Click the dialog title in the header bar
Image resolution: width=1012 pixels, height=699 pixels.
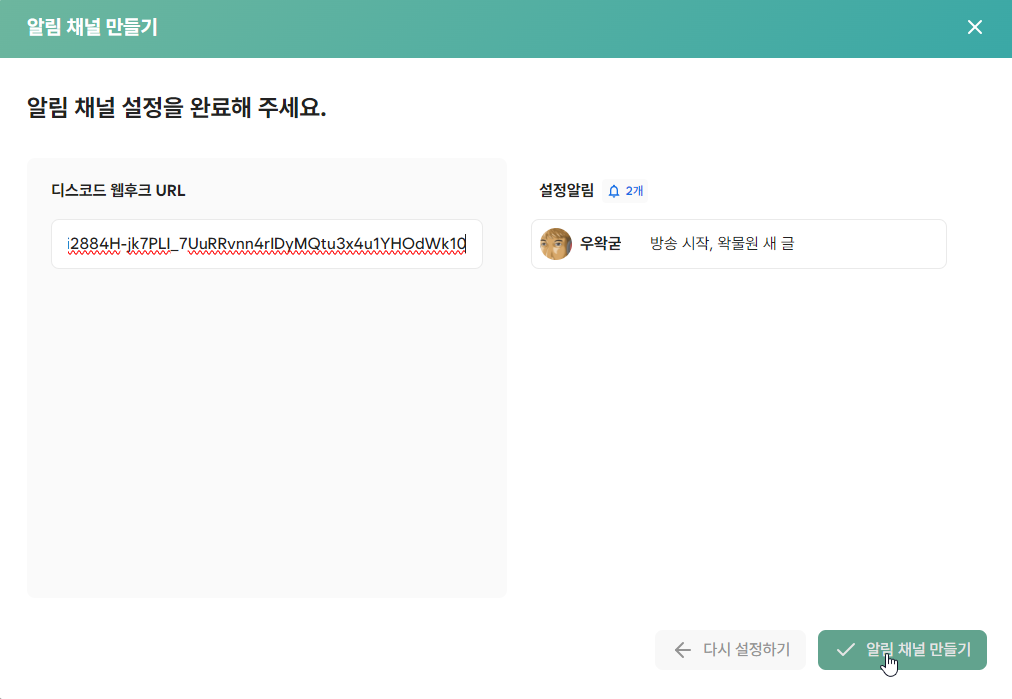[92, 28]
